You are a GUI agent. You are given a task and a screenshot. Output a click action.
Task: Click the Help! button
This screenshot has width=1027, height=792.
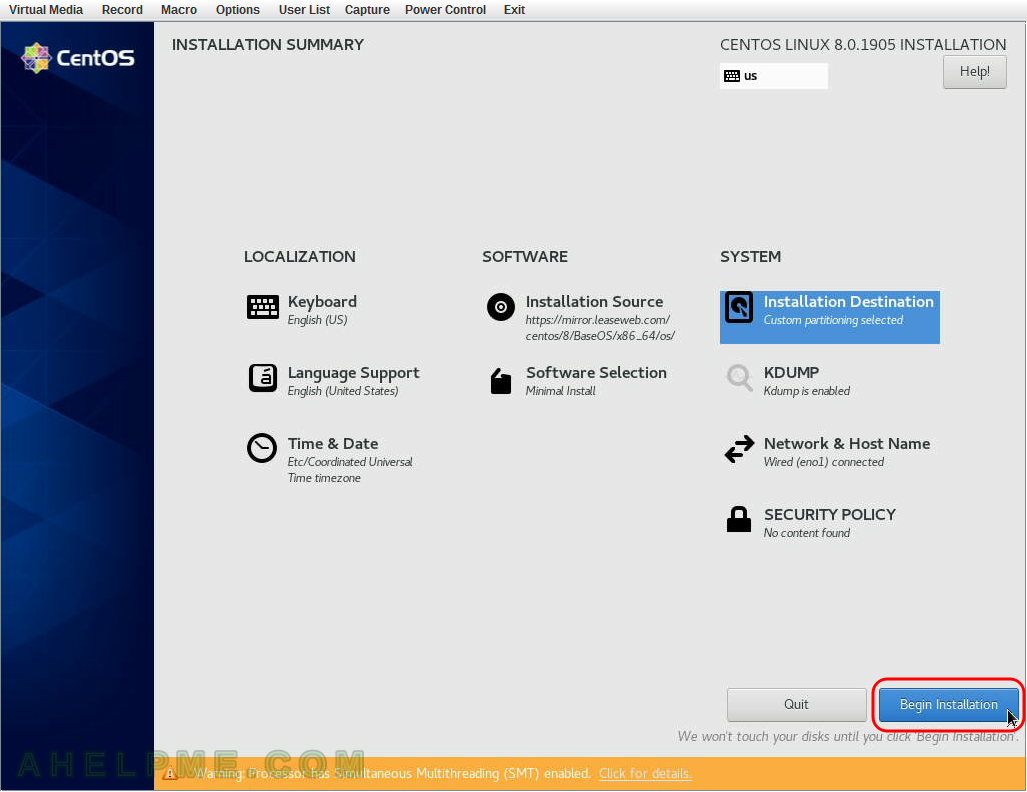point(975,71)
